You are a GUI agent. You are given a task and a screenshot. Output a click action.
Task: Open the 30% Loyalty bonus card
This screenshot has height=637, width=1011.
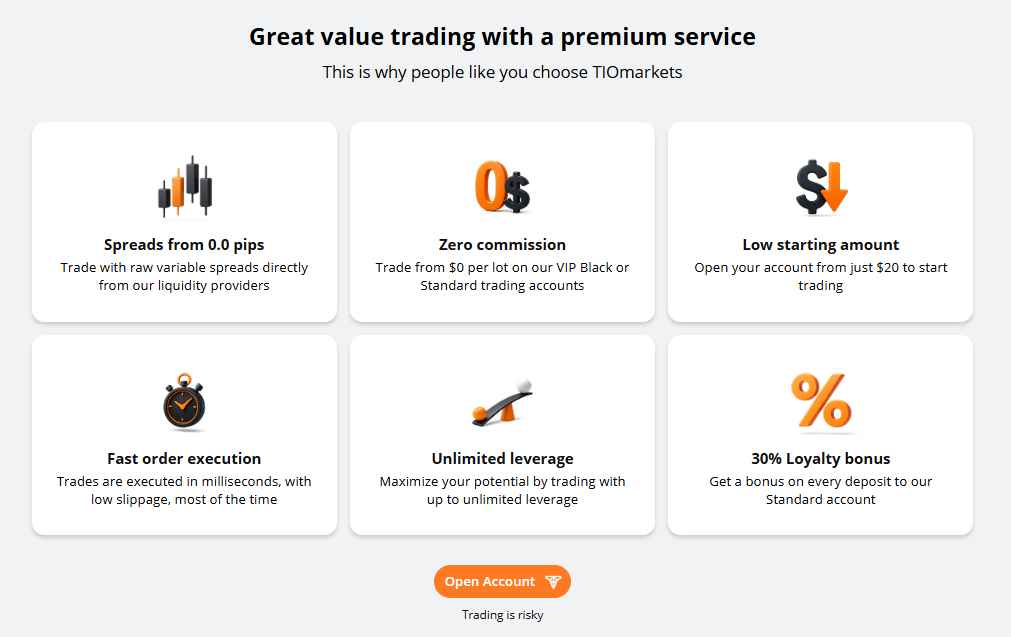[820, 436]
